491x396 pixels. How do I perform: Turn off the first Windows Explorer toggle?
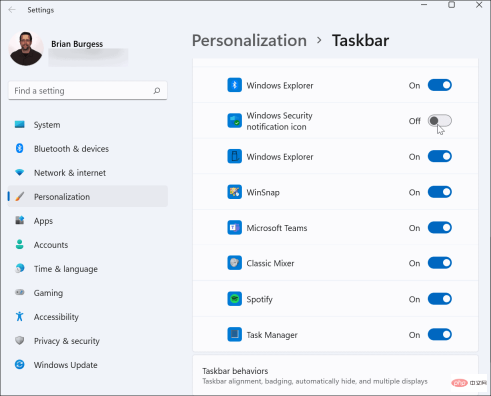click(440, 85)
